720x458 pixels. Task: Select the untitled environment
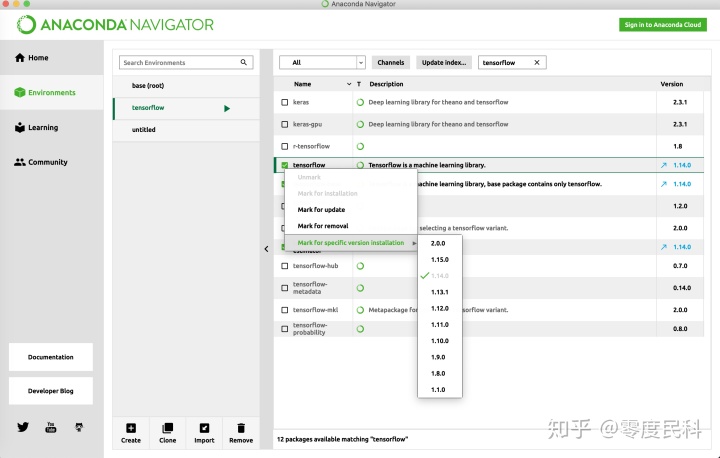[x=186, y=130]
